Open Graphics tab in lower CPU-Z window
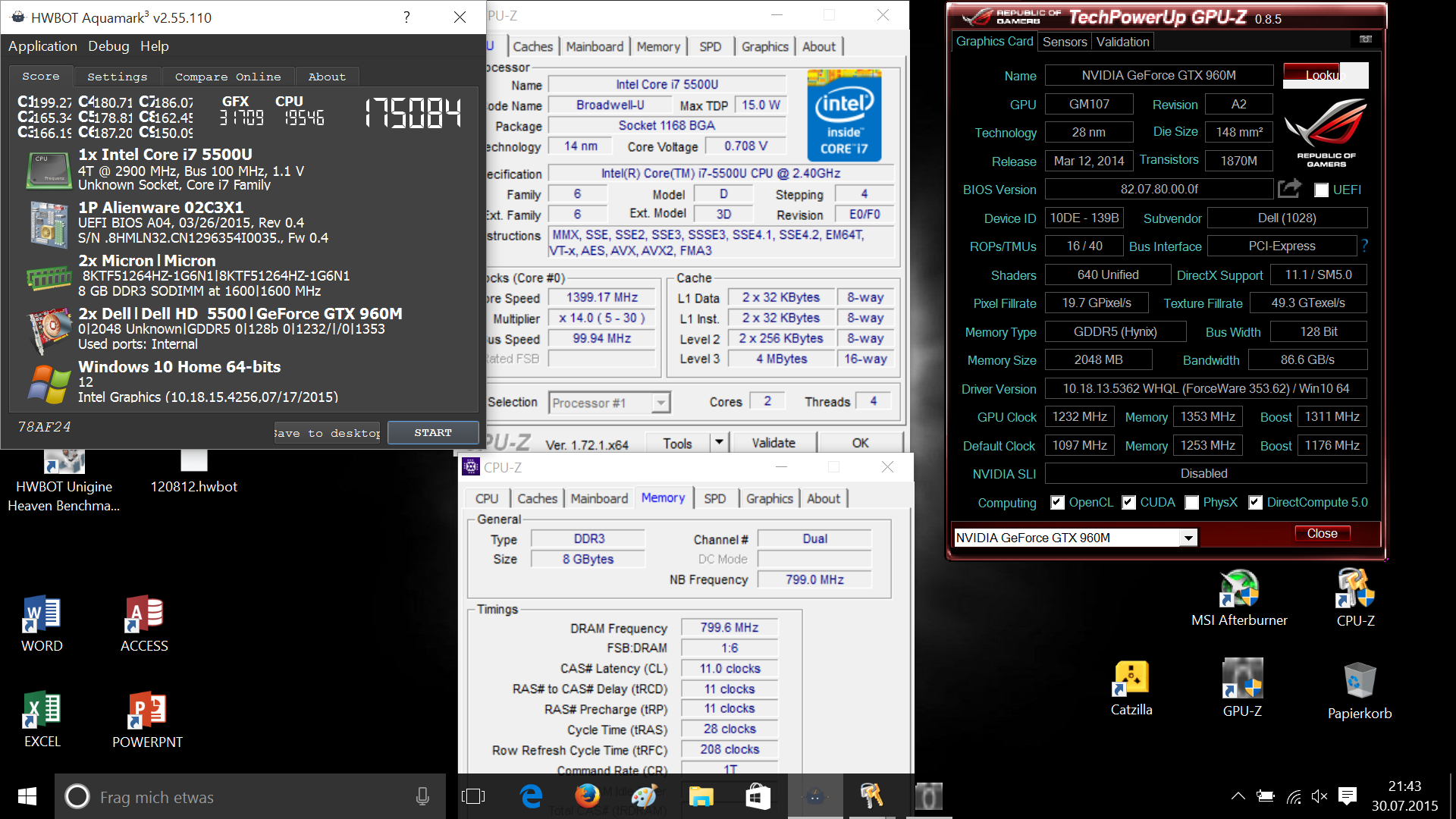The width and height of the screenshot is (1456, 819). click(769, 498)
